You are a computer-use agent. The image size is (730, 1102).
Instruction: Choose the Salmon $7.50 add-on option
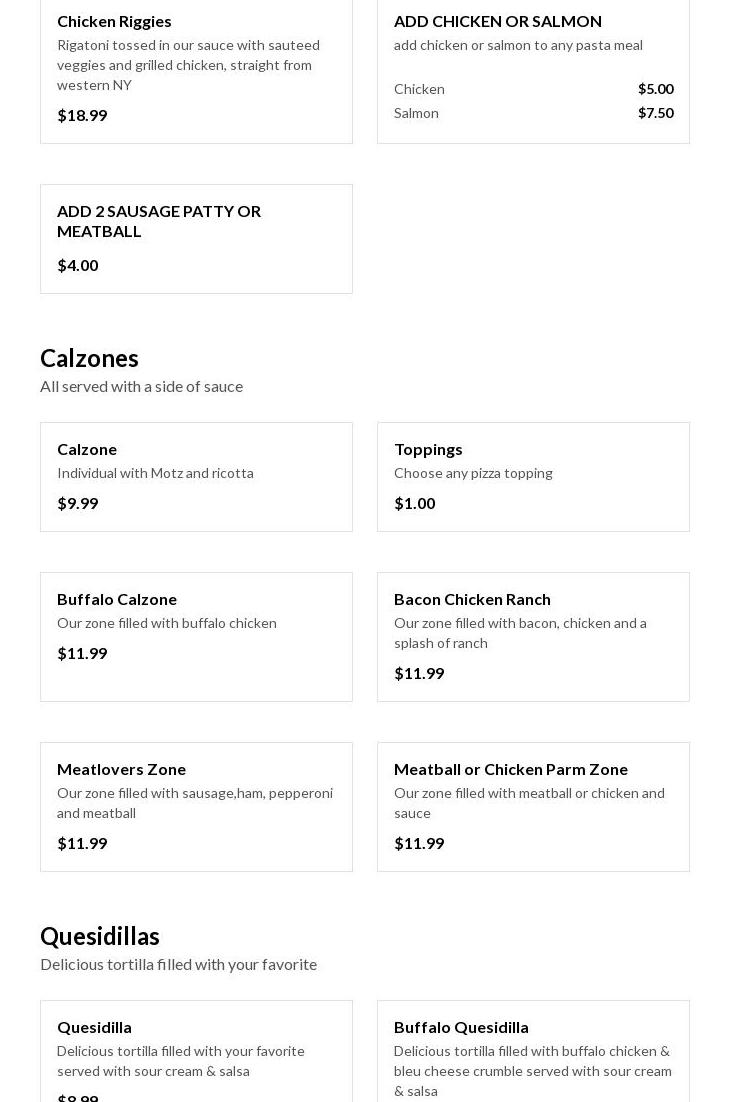point(533,113)
